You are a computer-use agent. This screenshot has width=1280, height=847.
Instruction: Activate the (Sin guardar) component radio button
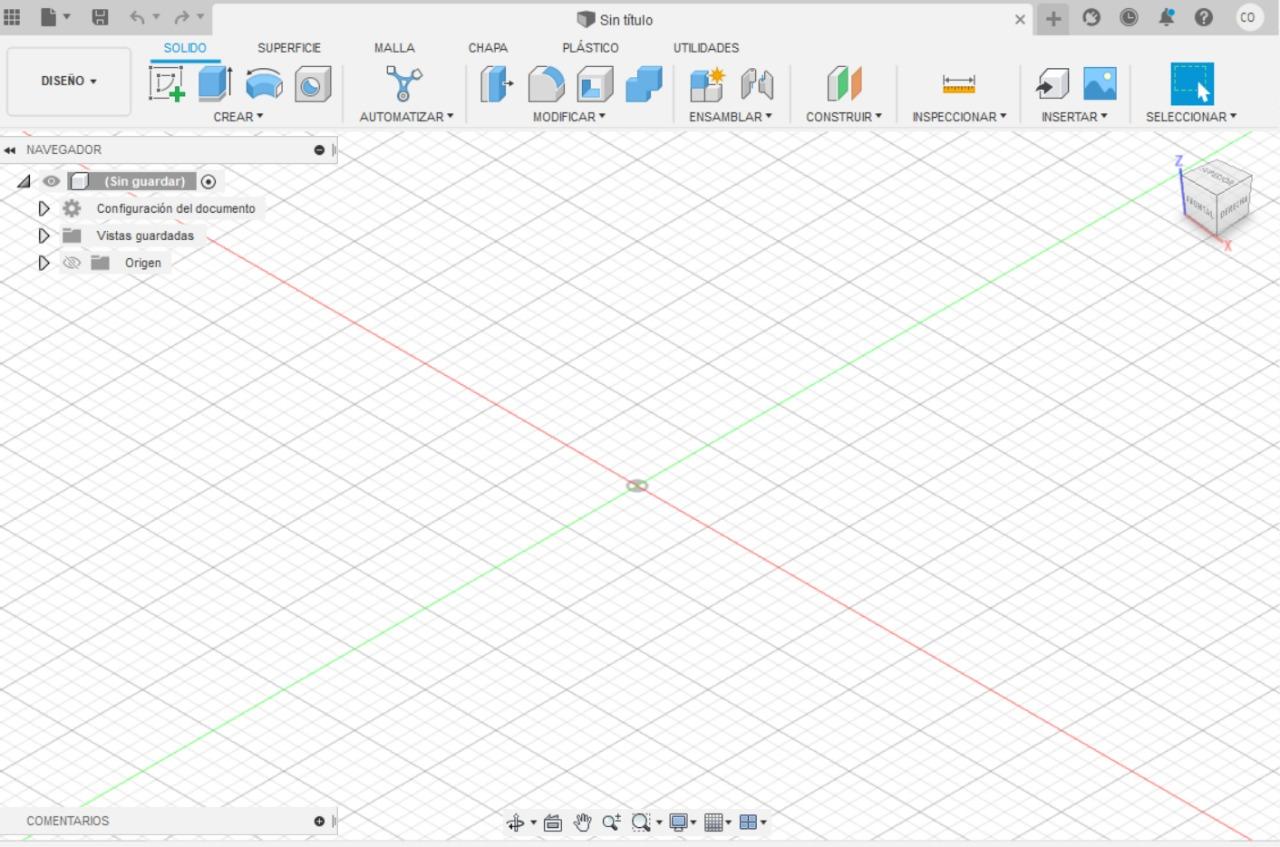pos(208,182)
